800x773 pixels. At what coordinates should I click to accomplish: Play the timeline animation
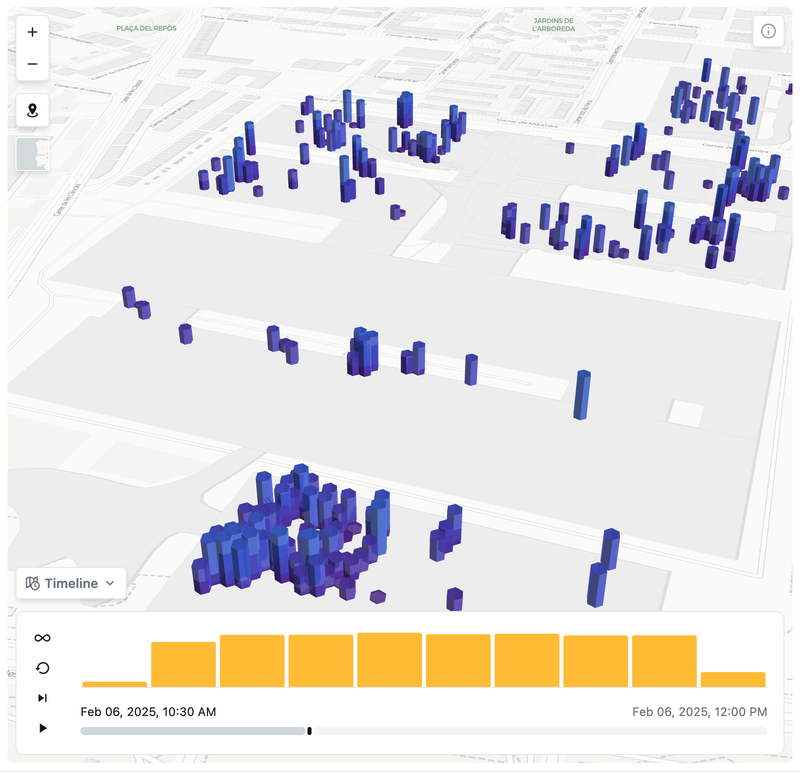[42, 728]
